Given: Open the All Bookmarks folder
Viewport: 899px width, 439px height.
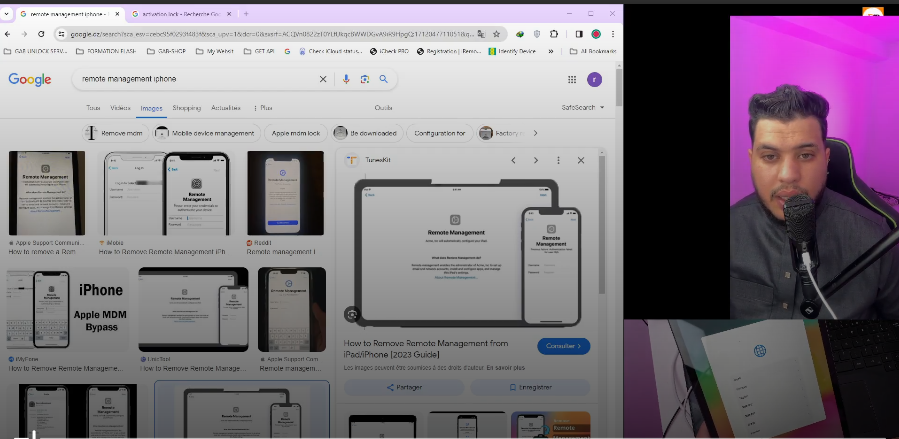Looking at the screenshot, I should [593, 51].
